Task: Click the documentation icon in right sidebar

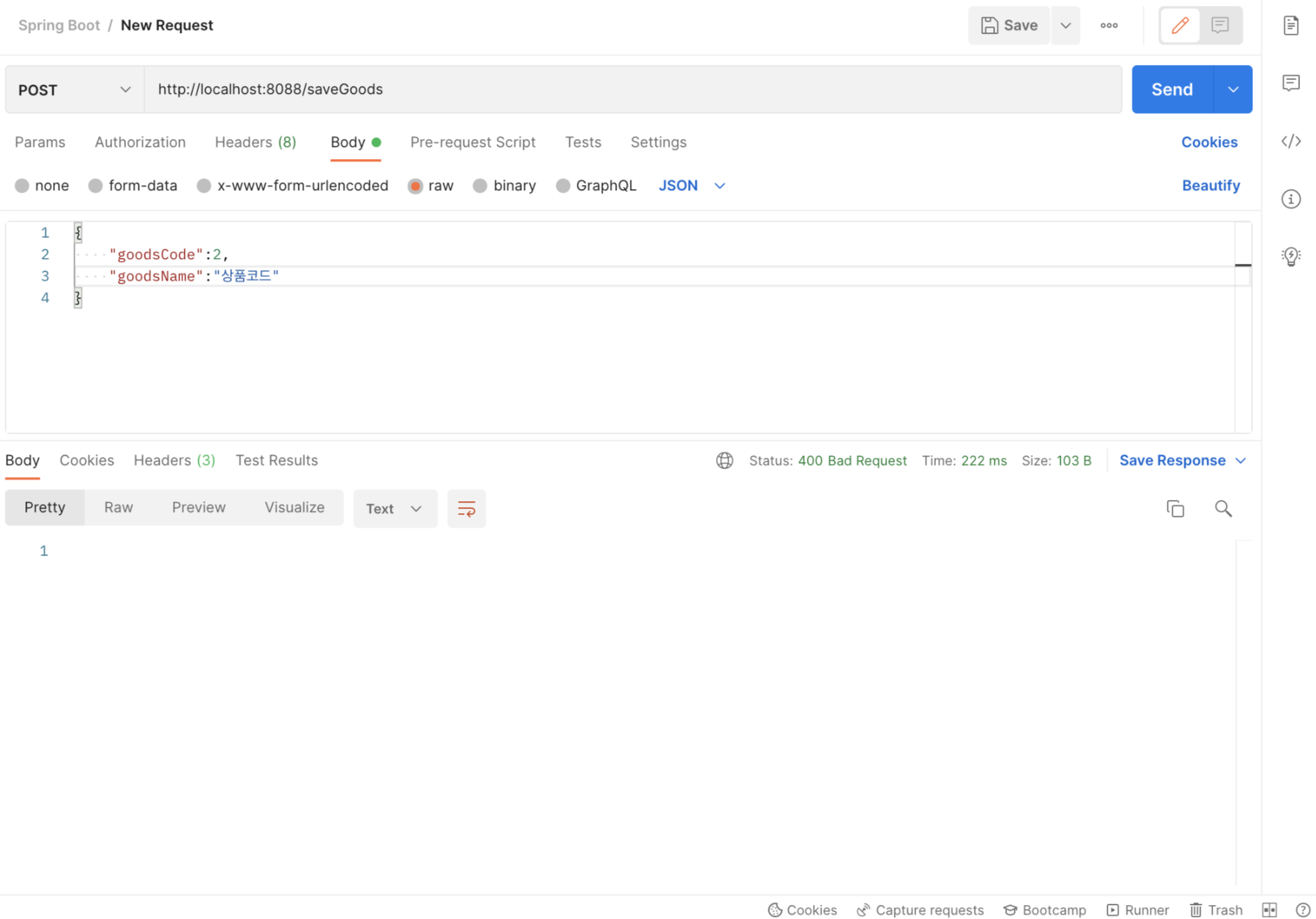Action: click(1290, 25)
